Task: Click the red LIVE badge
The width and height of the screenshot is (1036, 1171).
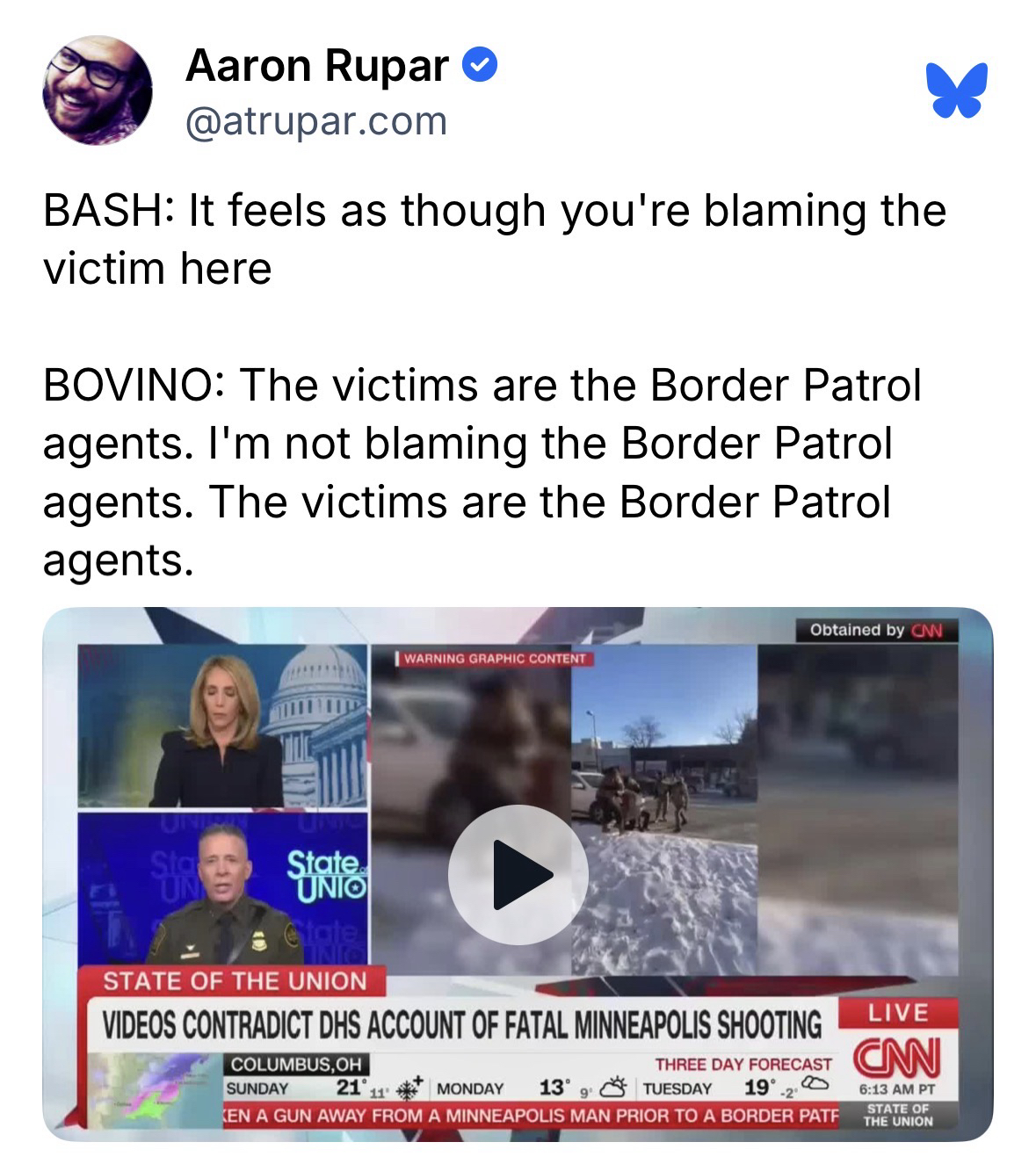Action: 898,1013
